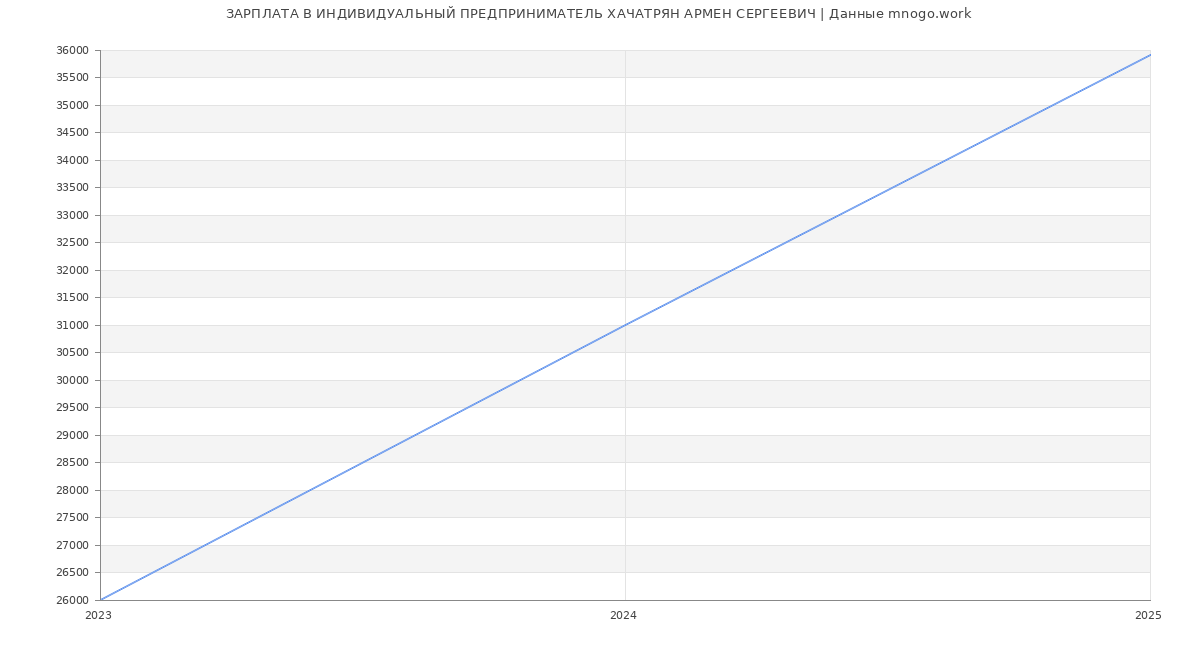The image size is (1200, 650).
Task: Click the 26500 y-axis label
Action: (72, 573)
